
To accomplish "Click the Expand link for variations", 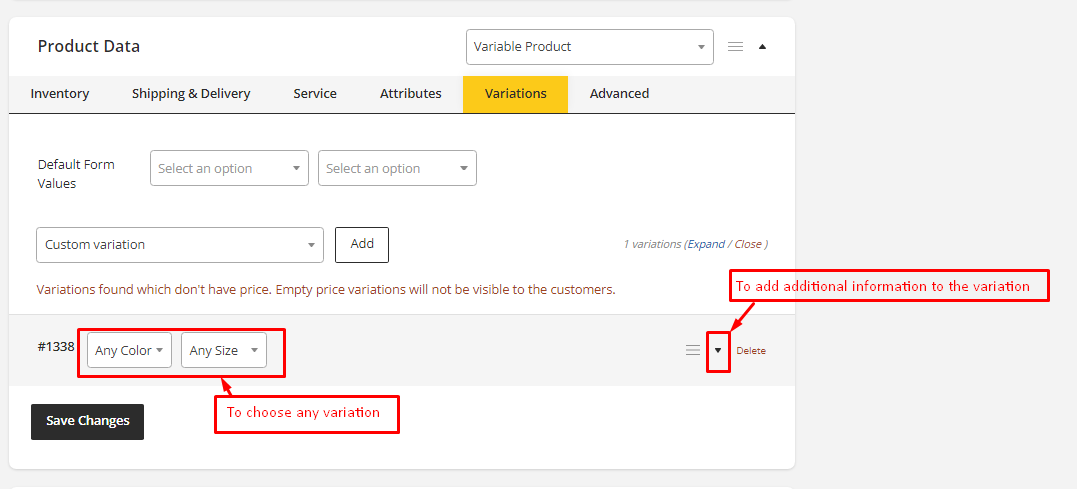I will coord(705,244).
